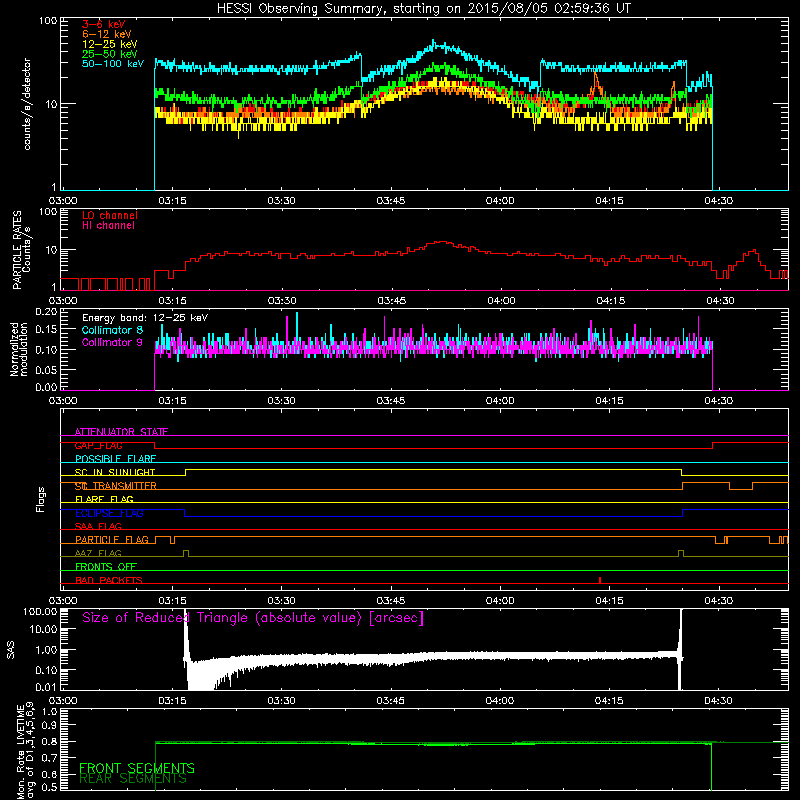Select the HI channel legend label

point(108,226)
